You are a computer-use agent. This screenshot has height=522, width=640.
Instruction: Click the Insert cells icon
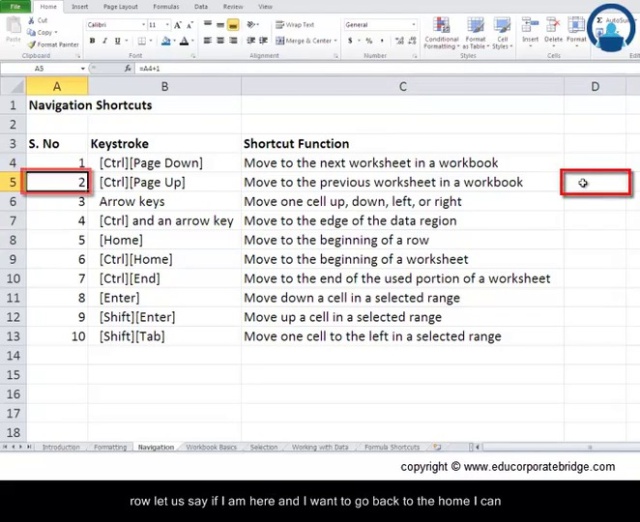[530, 26]
